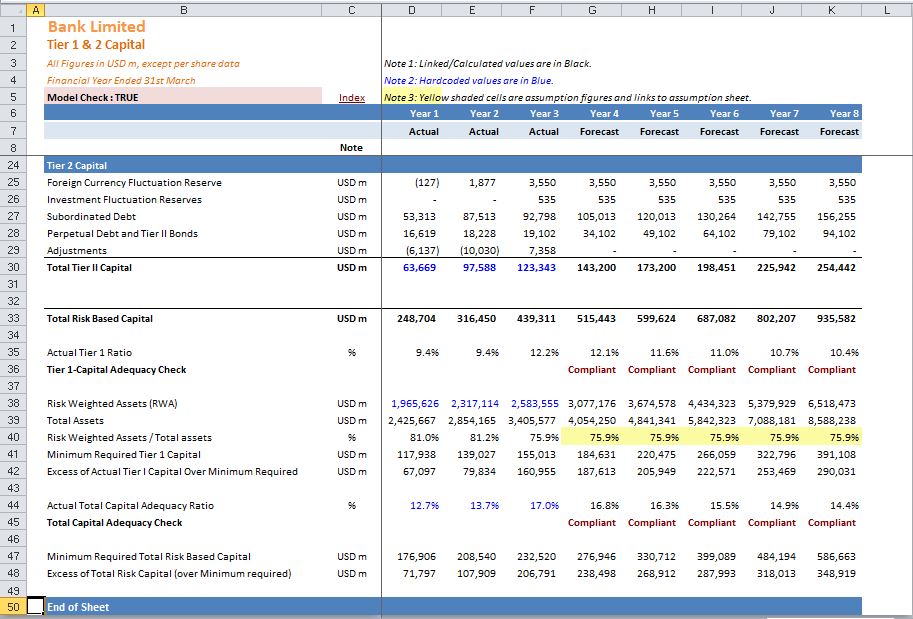Select the Total Risk Based Capital label

tap(100, 319)
